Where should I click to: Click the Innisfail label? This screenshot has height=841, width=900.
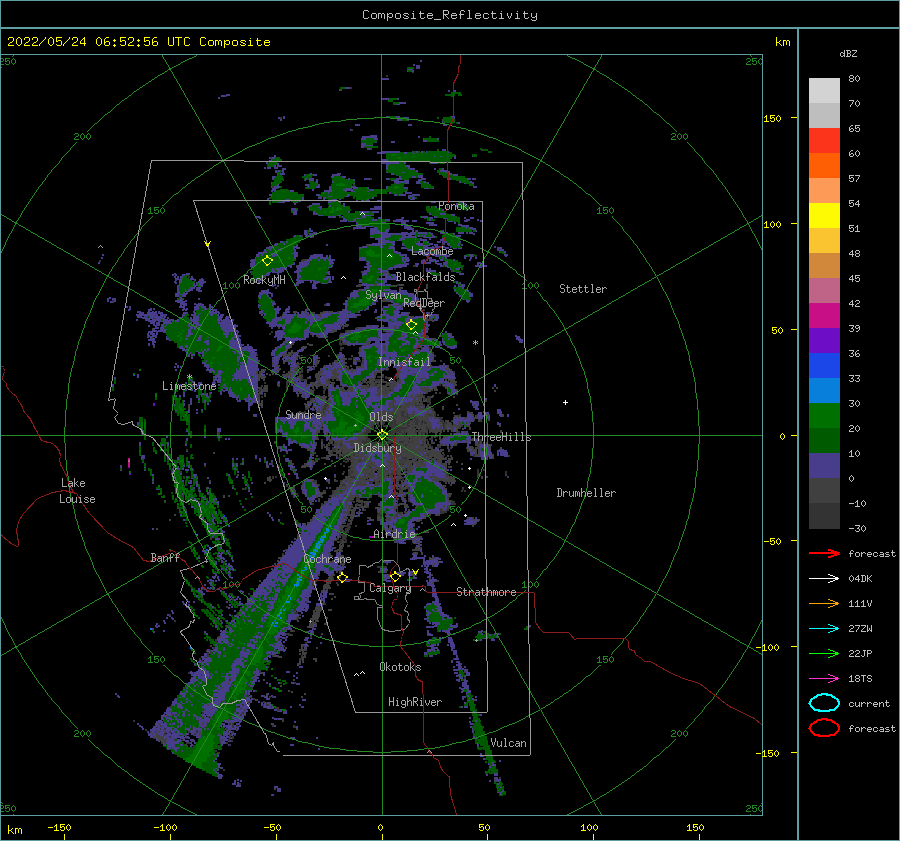click(404, 362)
